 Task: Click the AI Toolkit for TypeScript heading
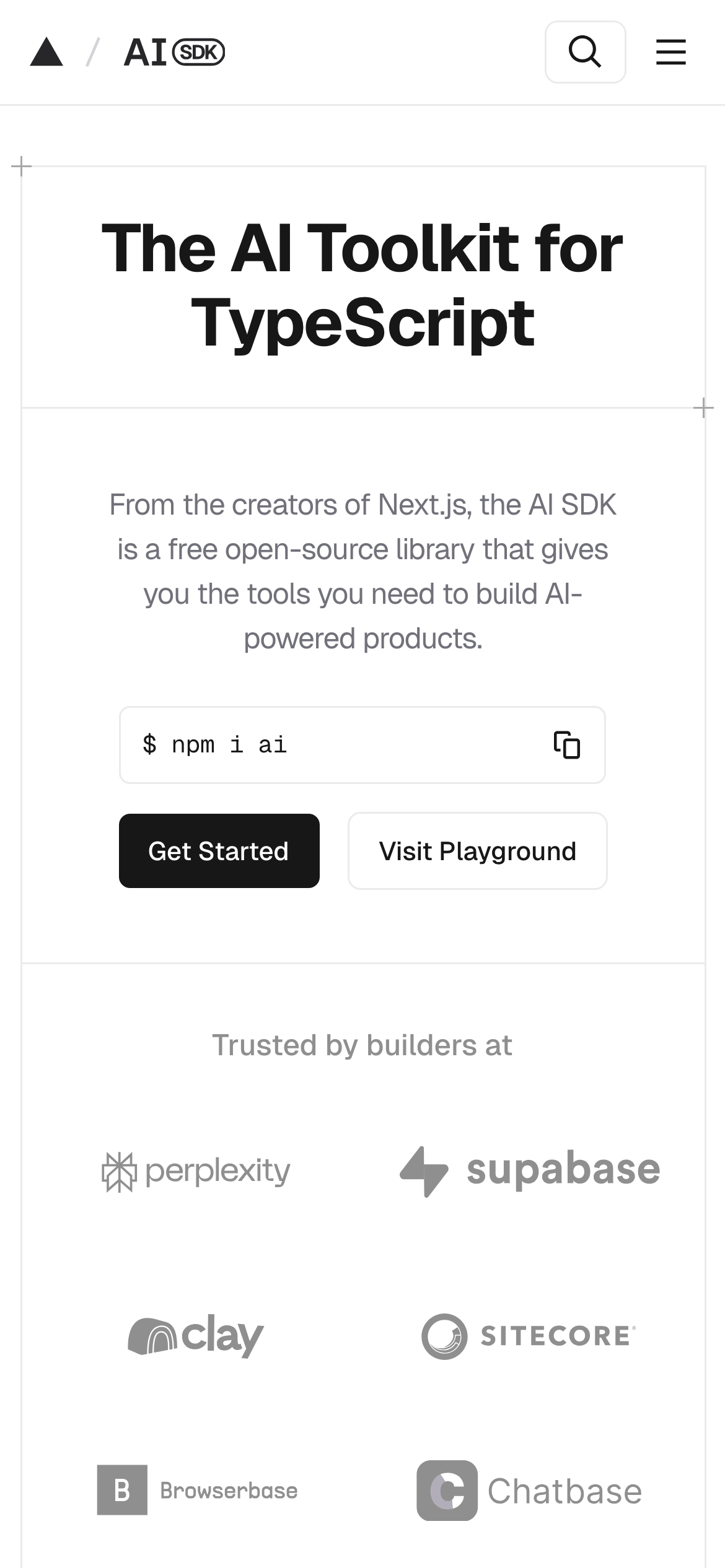click(x=362, y=285)
